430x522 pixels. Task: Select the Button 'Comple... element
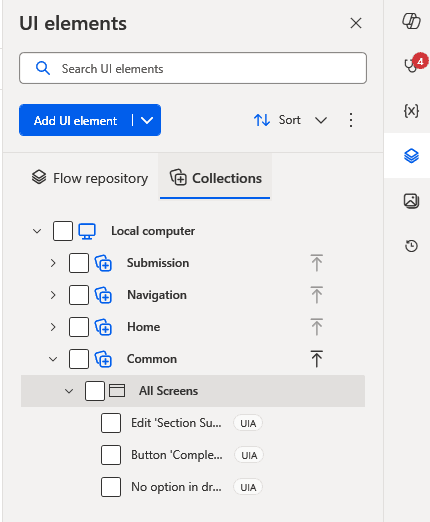(177, 455)
